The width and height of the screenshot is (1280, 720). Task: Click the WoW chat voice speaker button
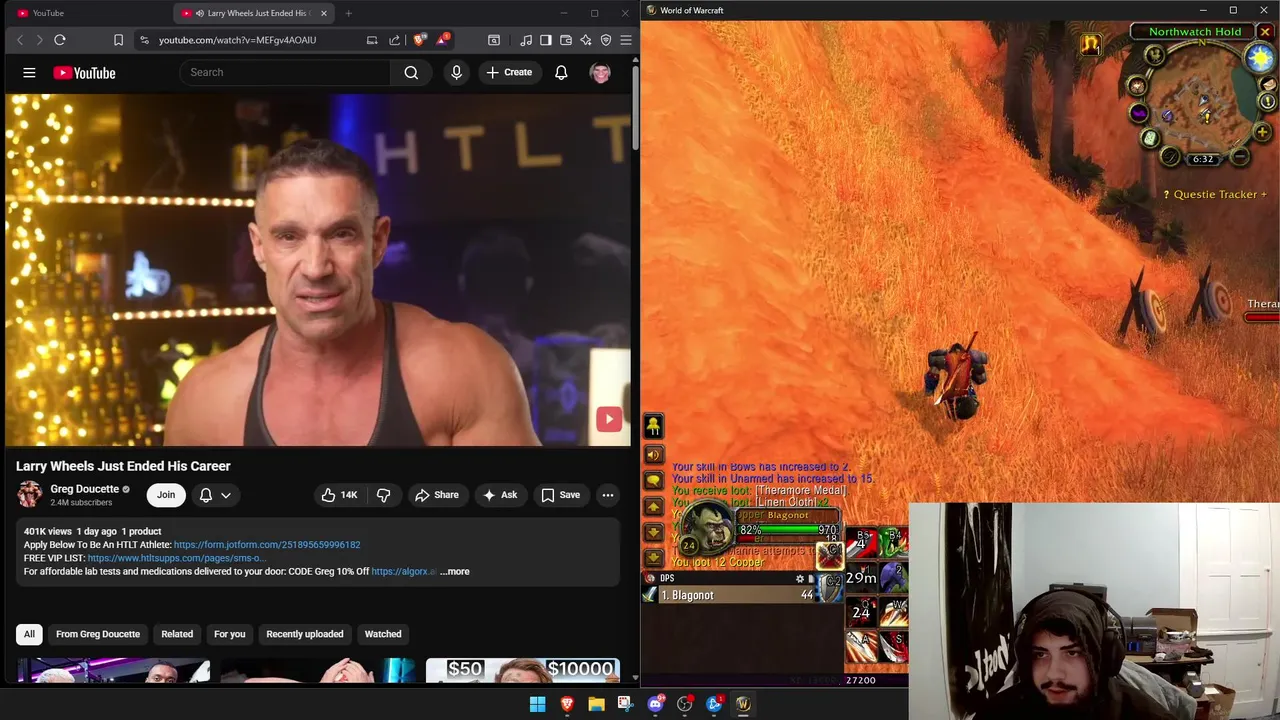click(653, 455)
